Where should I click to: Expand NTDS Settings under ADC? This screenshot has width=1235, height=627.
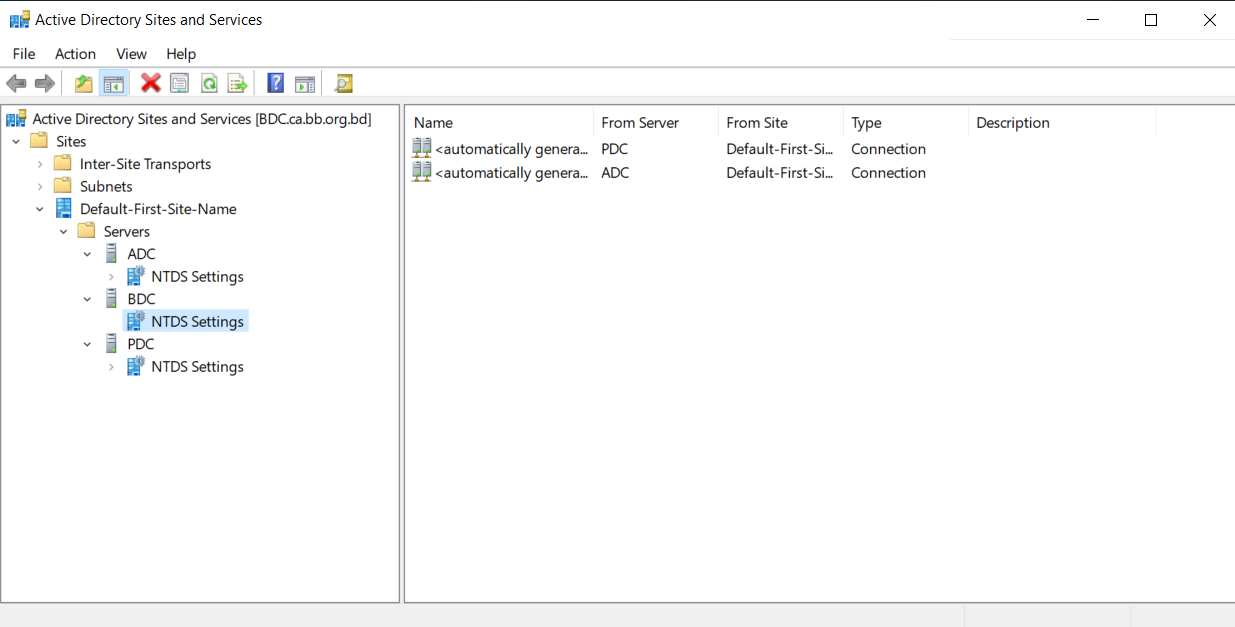pos(111,277)
